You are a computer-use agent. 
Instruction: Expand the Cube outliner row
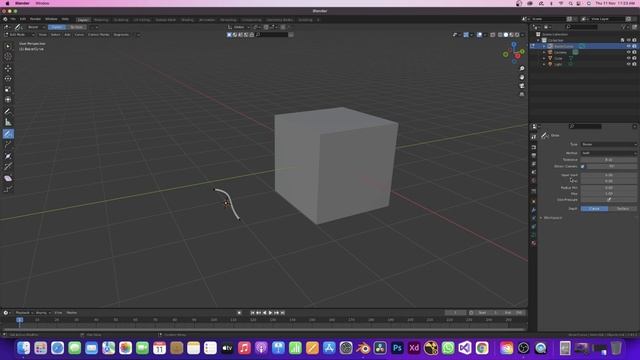(x=544, y=58)
